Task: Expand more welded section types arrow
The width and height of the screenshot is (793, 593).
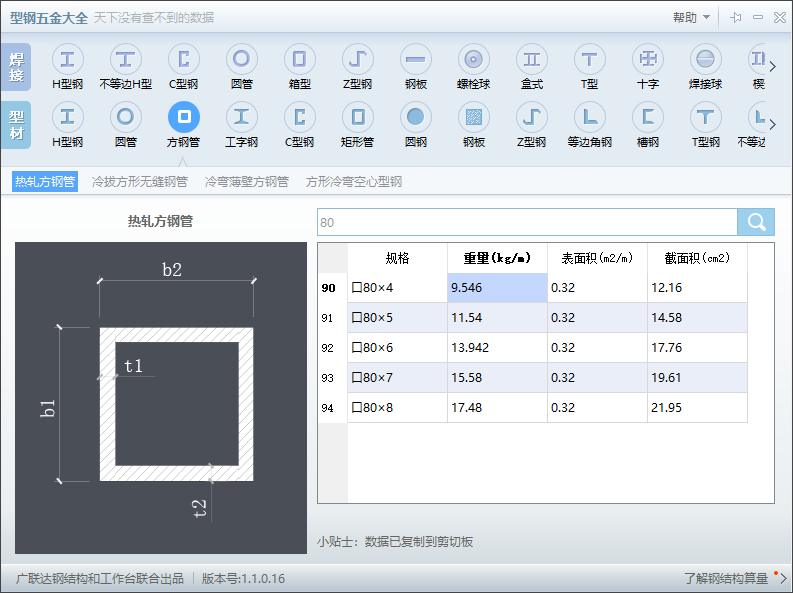Action: tap(772, 67)
